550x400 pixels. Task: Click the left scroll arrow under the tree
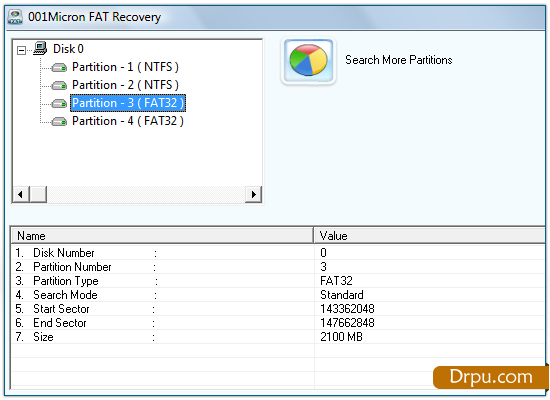(21, 194)
